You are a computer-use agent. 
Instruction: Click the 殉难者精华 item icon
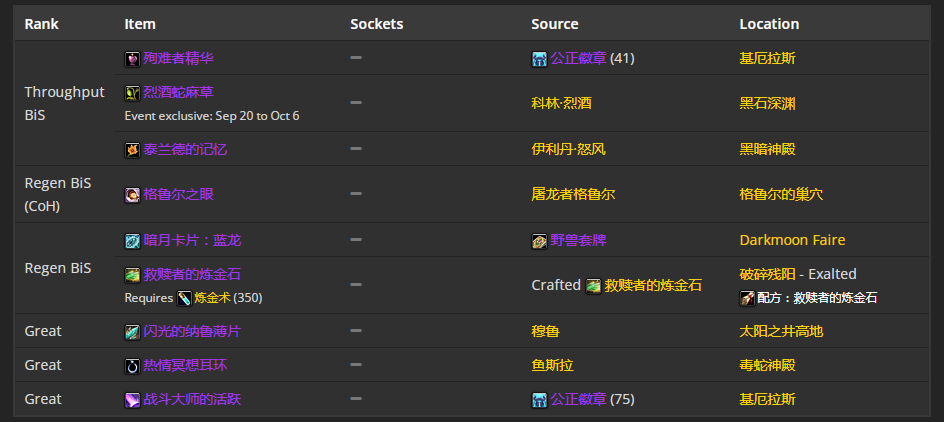132,59
